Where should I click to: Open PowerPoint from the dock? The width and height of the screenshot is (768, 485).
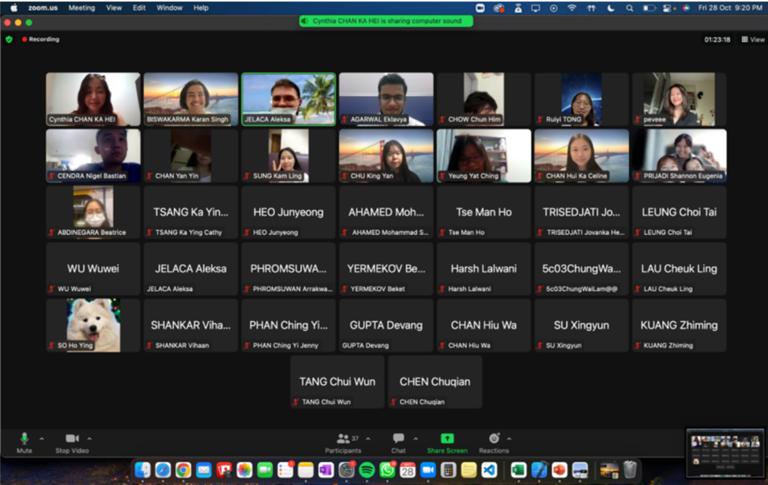pos(559,470)
